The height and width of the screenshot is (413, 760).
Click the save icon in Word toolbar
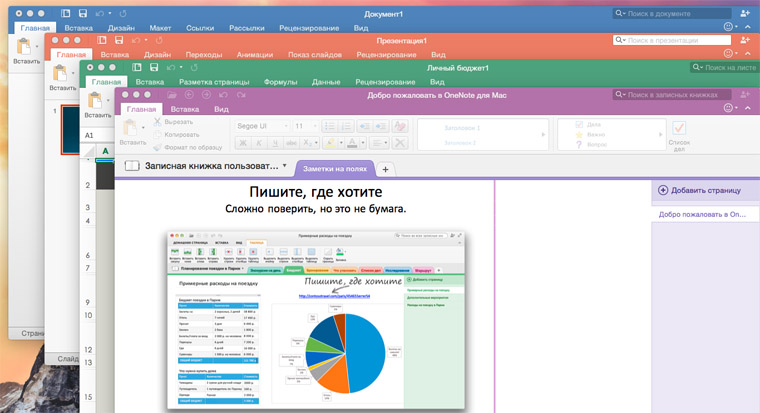pos(66,15)
